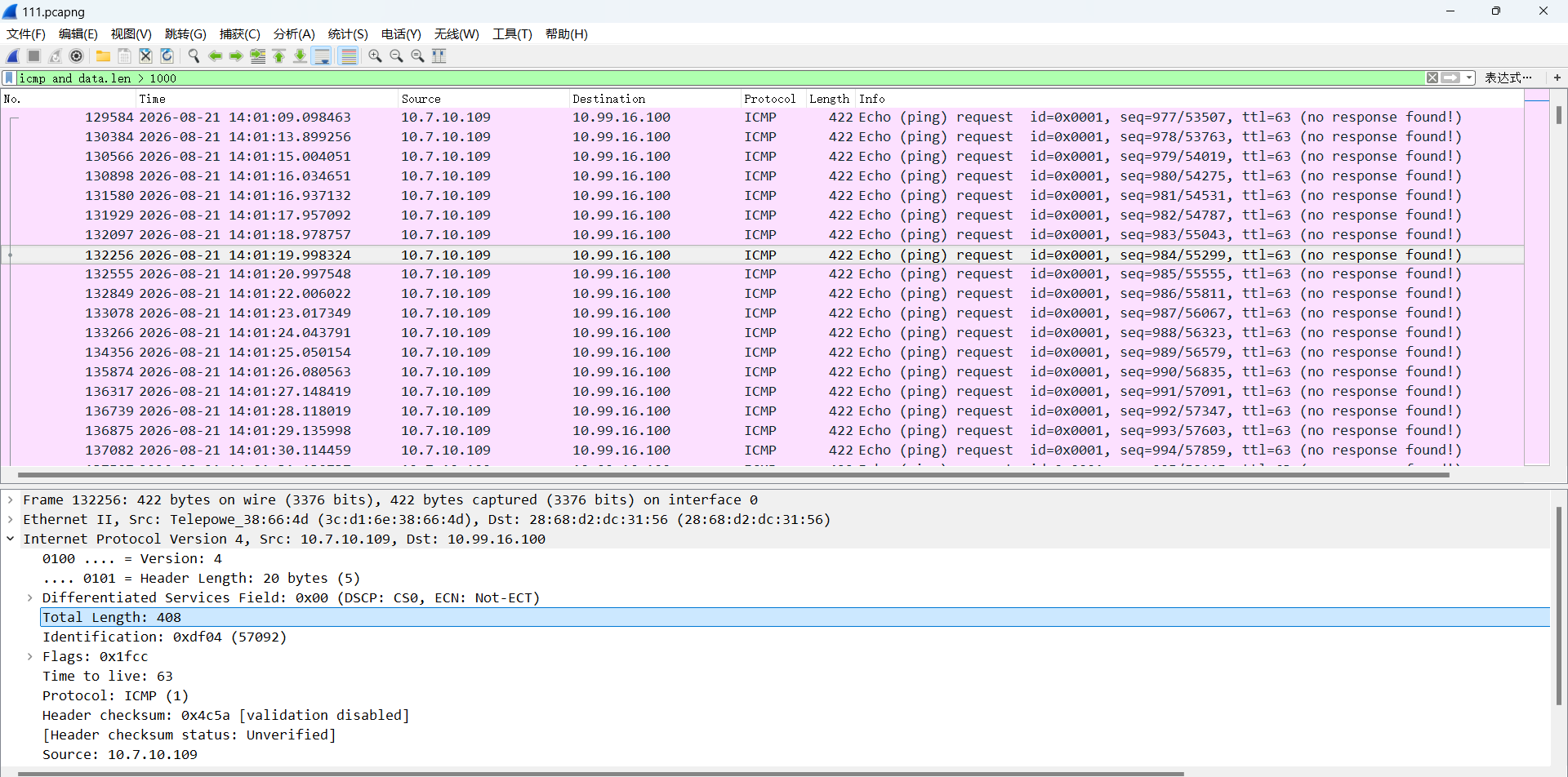Open the 跳转(G) menu

pyautogui.click(x=185, y=33)
